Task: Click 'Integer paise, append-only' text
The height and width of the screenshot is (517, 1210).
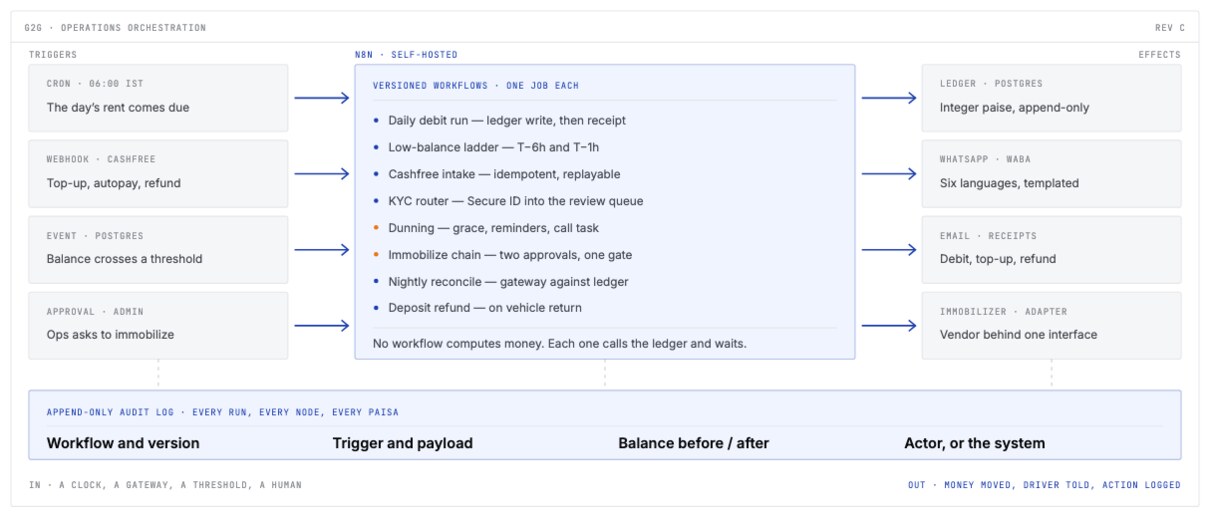Action: [1015, 107]
